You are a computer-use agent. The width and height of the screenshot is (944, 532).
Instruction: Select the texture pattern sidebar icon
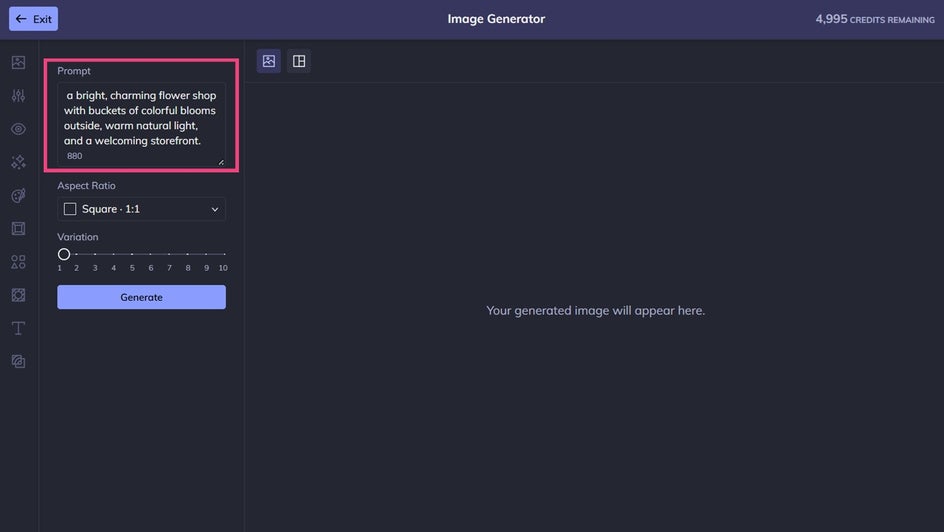click(19, 295)
